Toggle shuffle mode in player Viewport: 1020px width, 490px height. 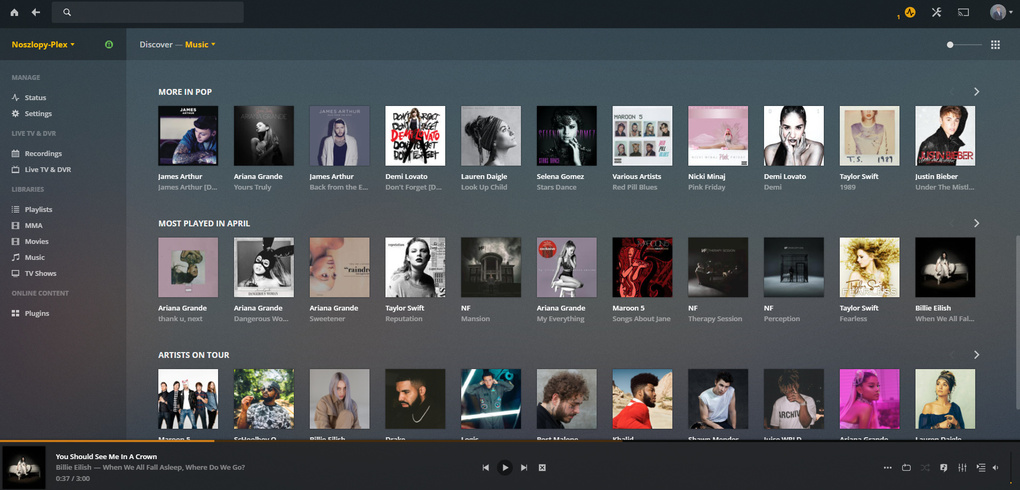coord(926,467)
